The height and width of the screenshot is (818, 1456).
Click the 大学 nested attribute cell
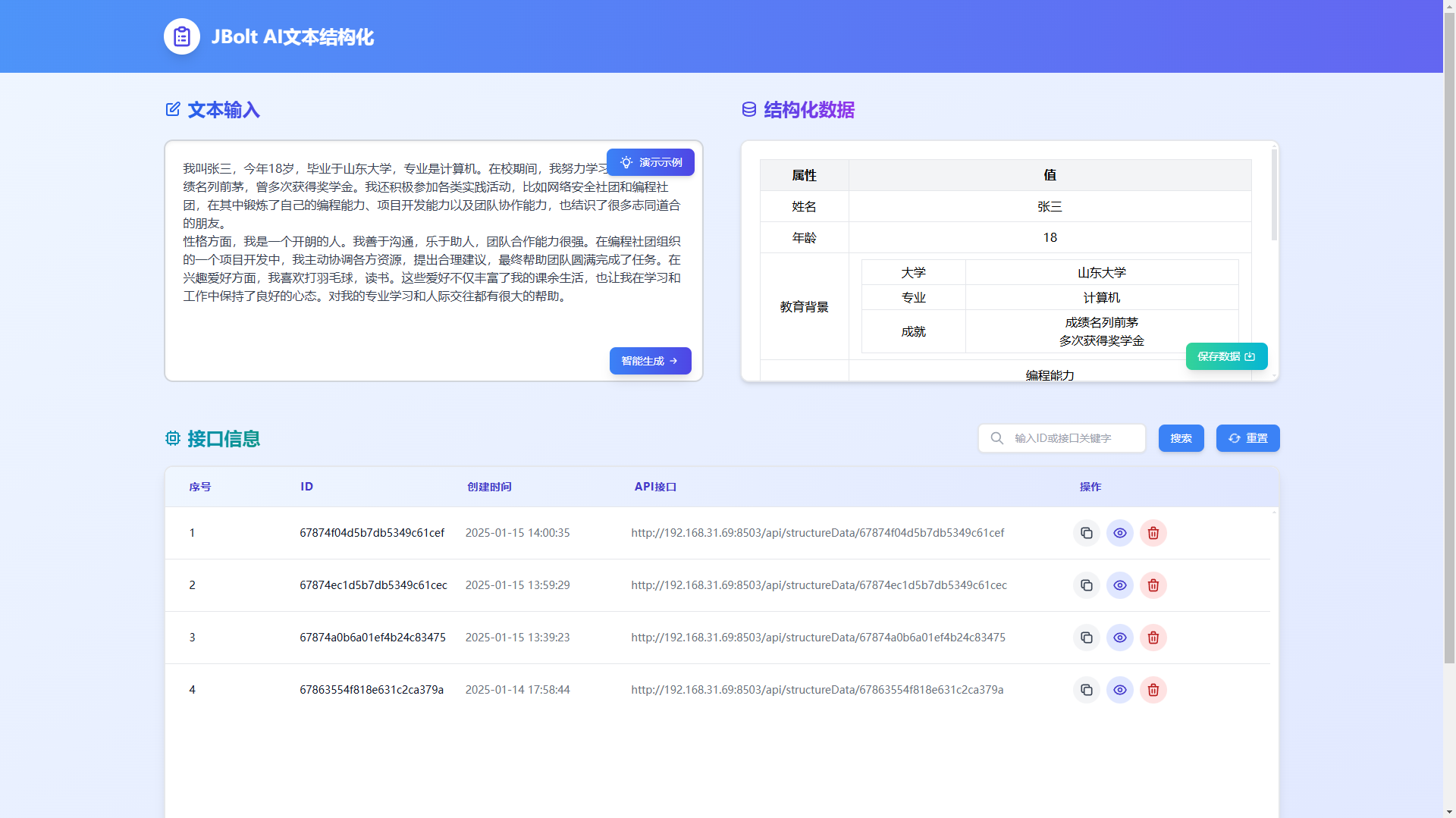[x=913, y=272]
